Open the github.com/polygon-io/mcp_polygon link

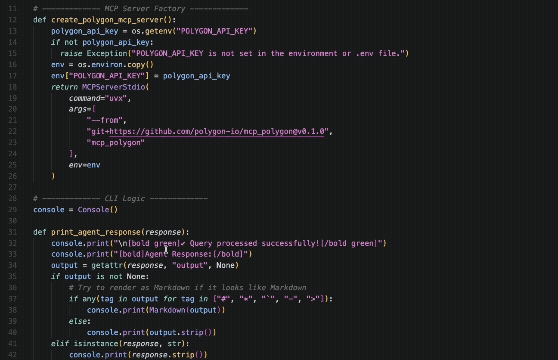216,132
